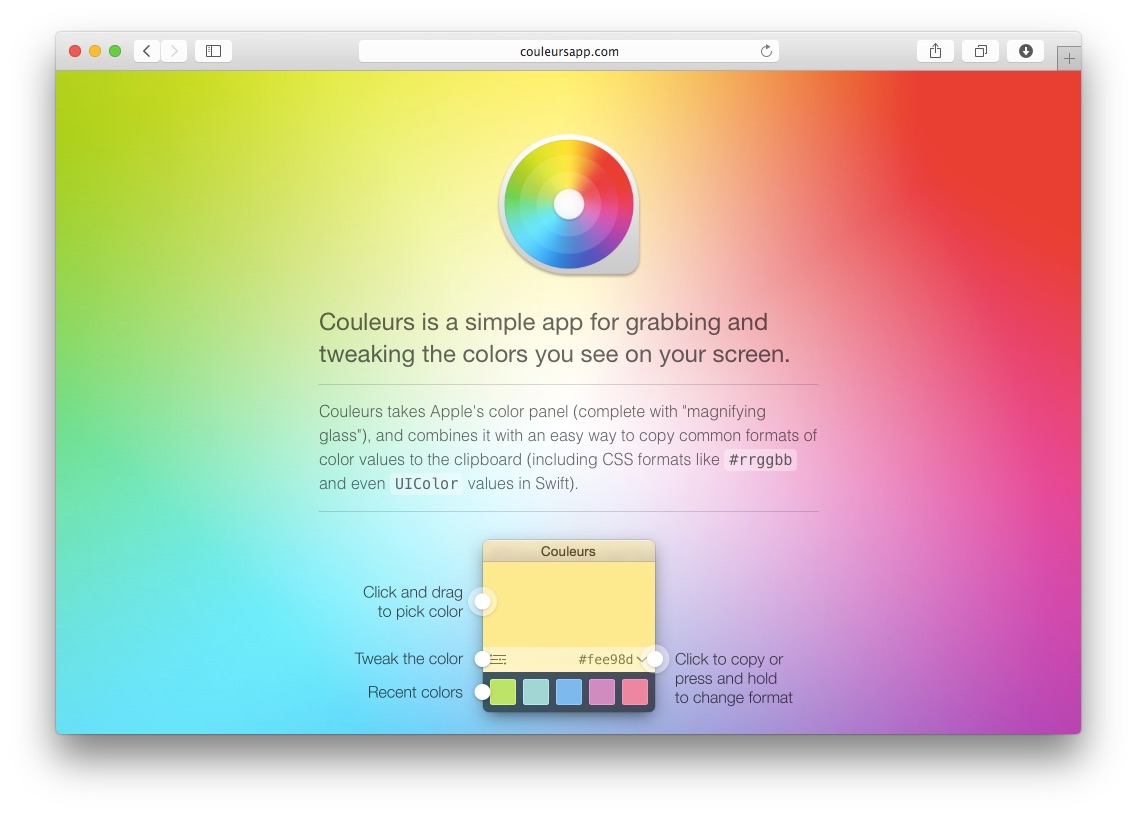Screen dimensions: 1137x814
Task: Click the UIColor code sample
Action: (426, 483)
